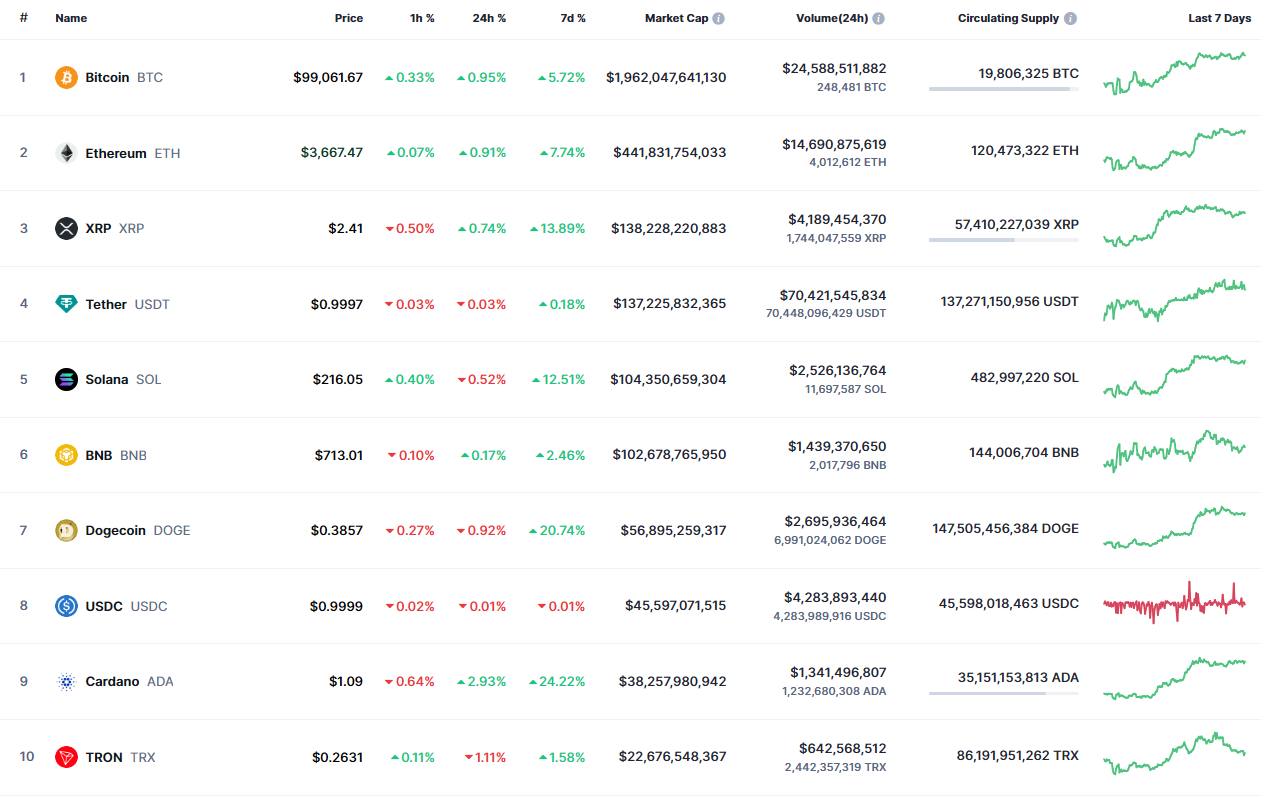Open Ethereum's last 7 days chart
This screenshot has height=798, width=1268.
(1174, 149)
